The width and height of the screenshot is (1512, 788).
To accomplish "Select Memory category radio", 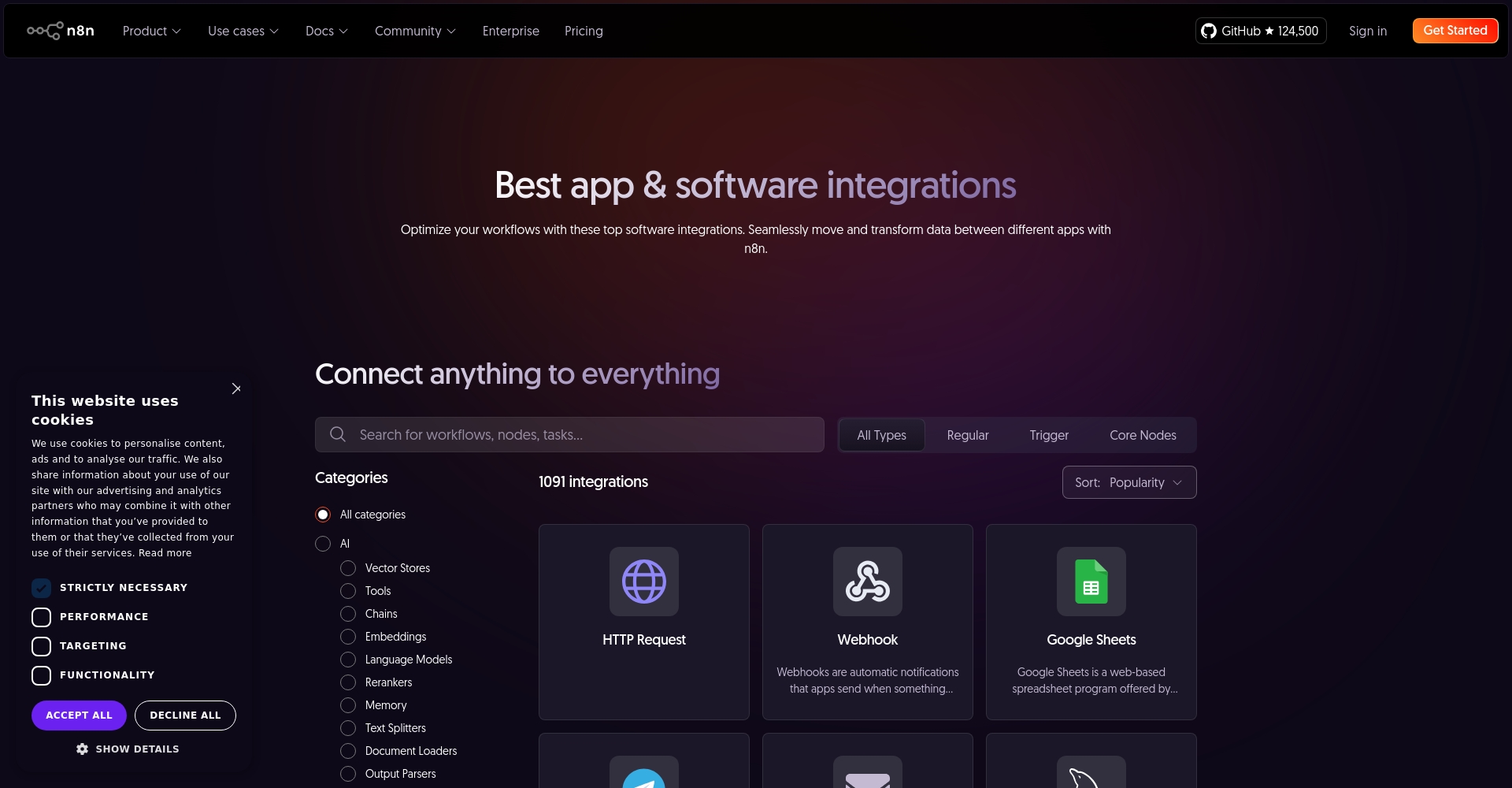I will click(348, 705).
